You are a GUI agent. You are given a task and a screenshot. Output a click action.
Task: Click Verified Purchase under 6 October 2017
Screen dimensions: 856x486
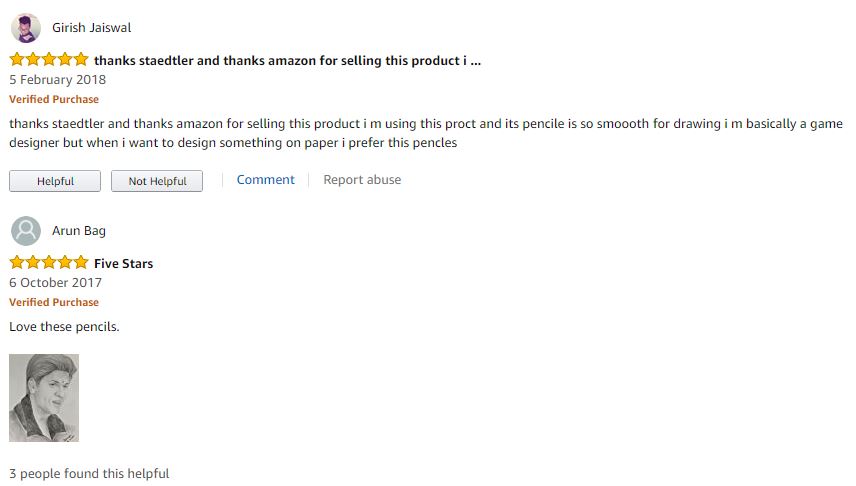pyautogui.click(x=54, y=303)
